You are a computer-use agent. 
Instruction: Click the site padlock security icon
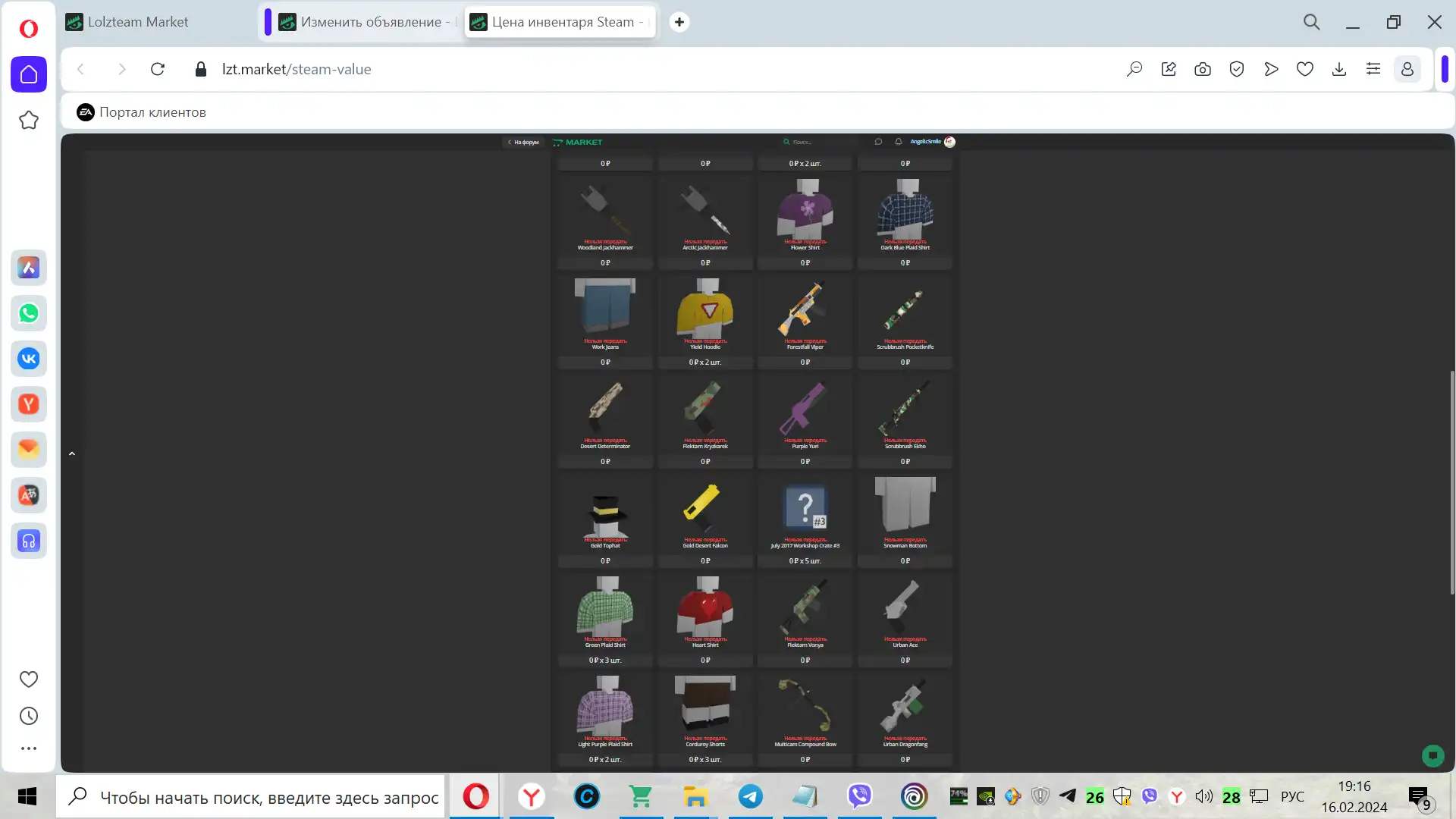[x=201, y=69]
